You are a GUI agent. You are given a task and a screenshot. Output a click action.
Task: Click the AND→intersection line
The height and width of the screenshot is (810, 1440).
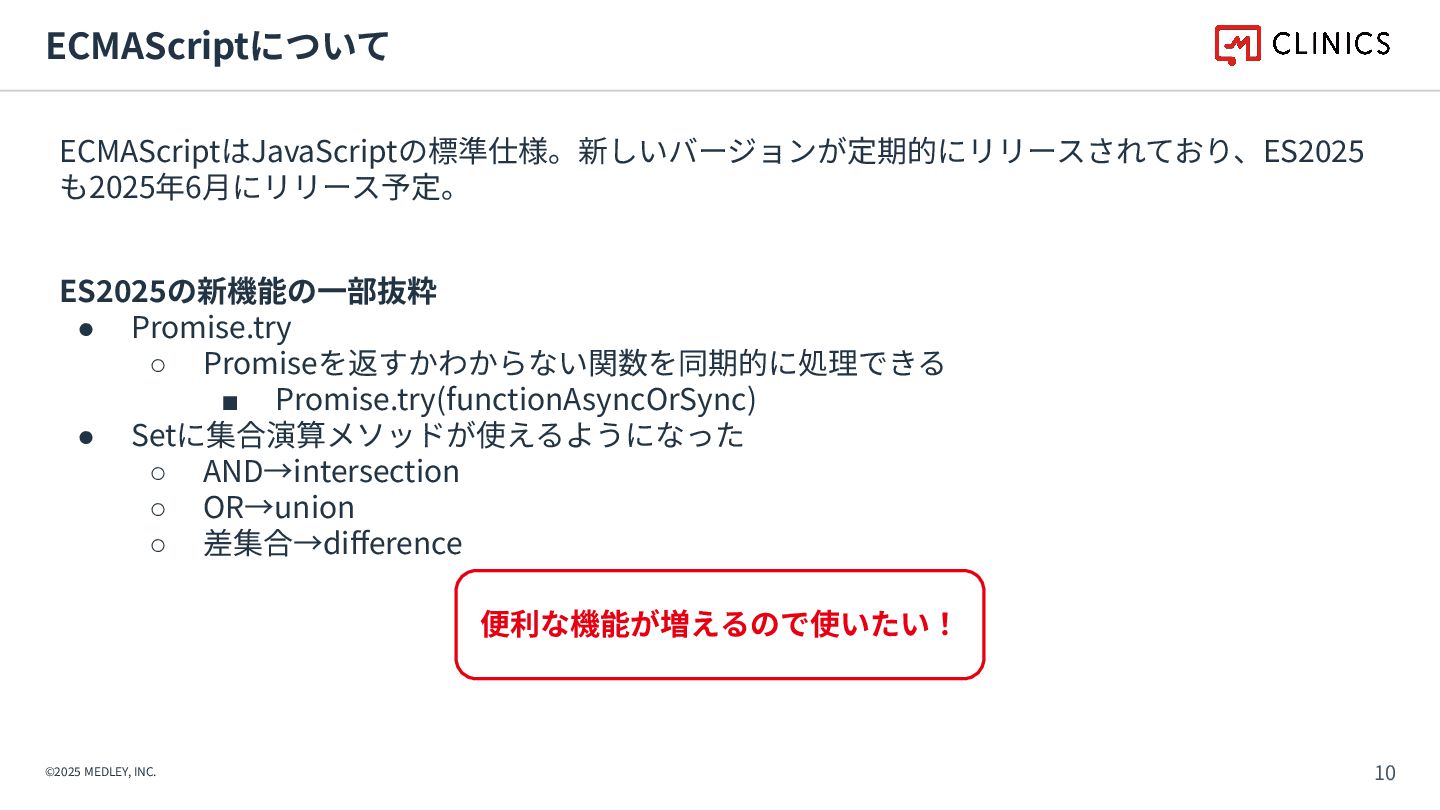[331, 471]
